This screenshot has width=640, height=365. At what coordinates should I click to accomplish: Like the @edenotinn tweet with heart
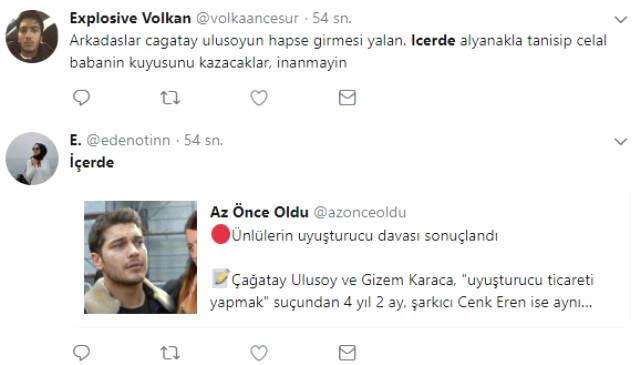click(259, 353)
